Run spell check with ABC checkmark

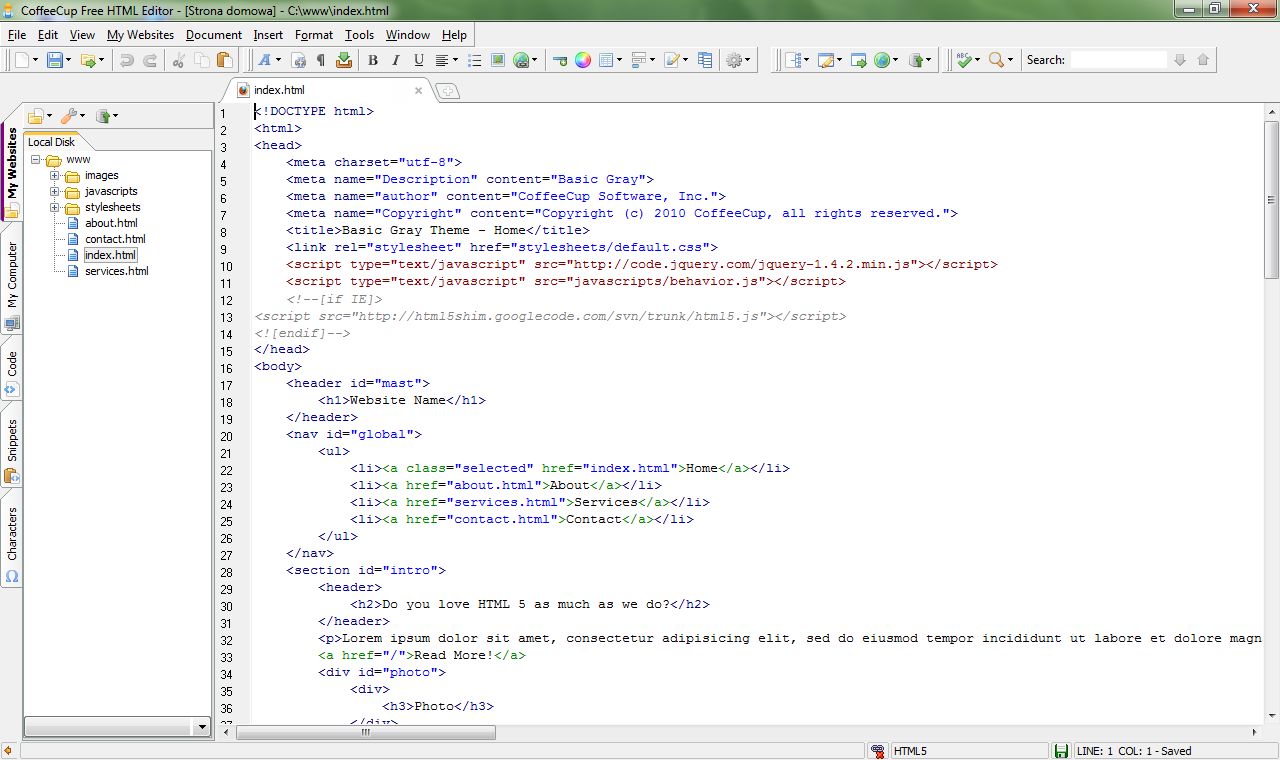pos(963,60)
